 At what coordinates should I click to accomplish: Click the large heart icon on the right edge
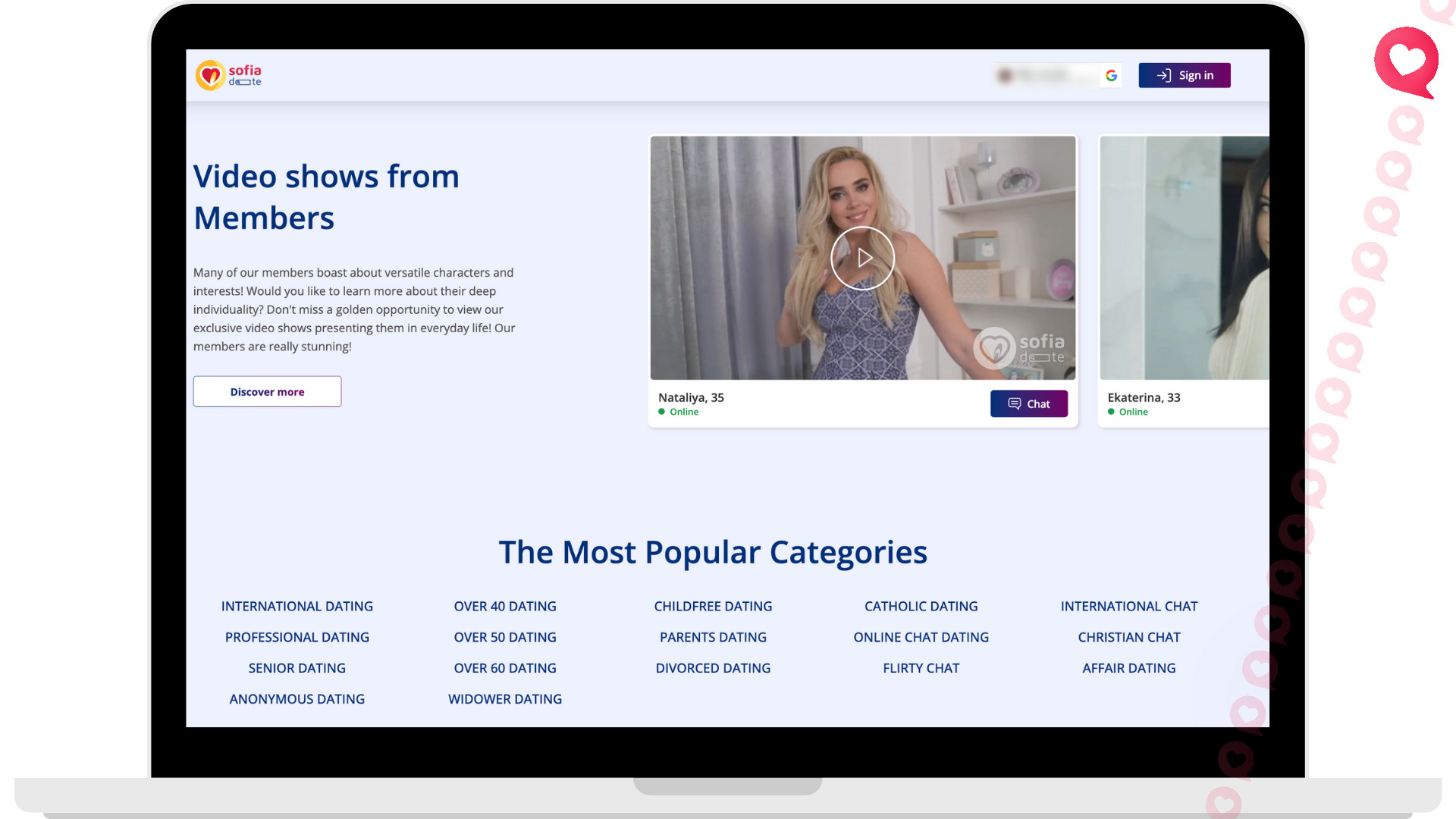tap(1407, 62)
